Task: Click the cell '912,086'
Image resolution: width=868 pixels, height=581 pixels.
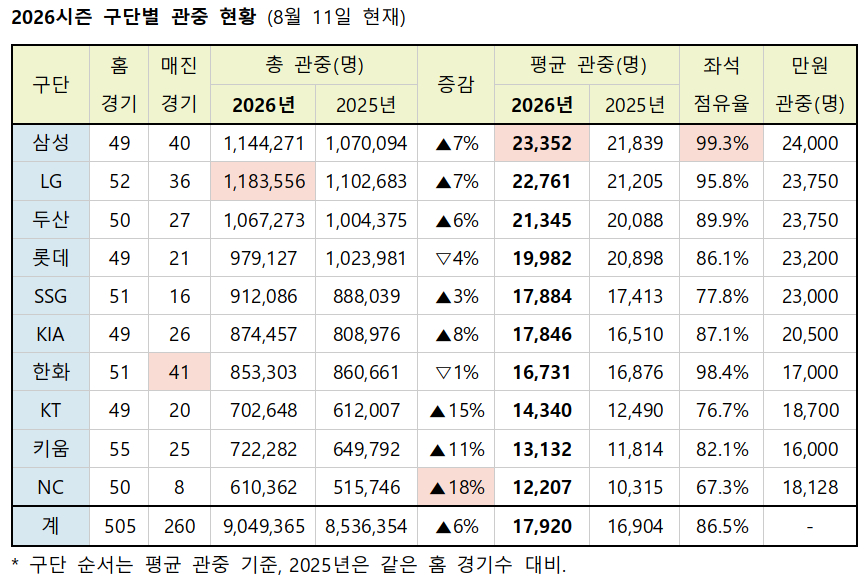Action: coord(264,297)
